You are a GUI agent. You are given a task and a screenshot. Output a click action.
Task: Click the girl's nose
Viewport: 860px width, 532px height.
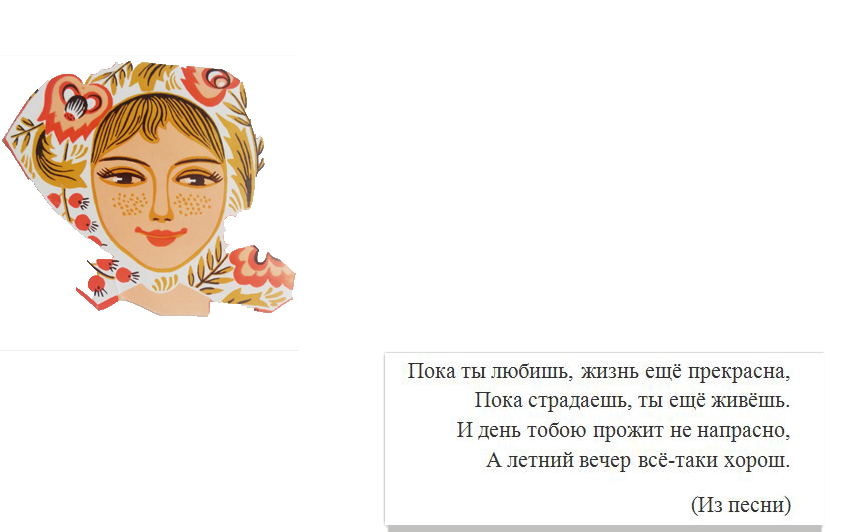(160, 206)
